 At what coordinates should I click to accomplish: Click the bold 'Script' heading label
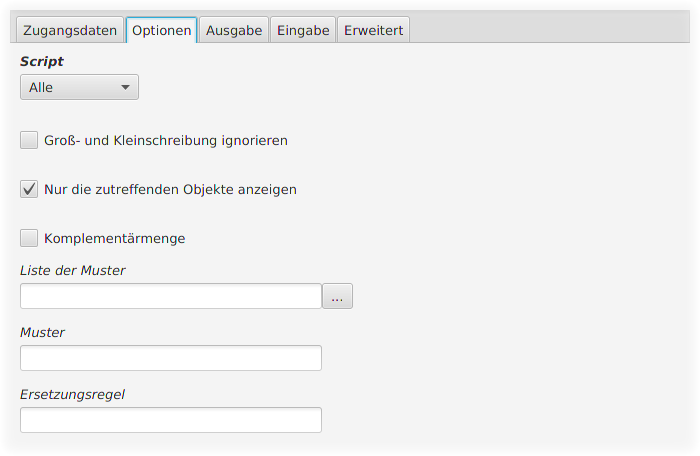(42, 61)
